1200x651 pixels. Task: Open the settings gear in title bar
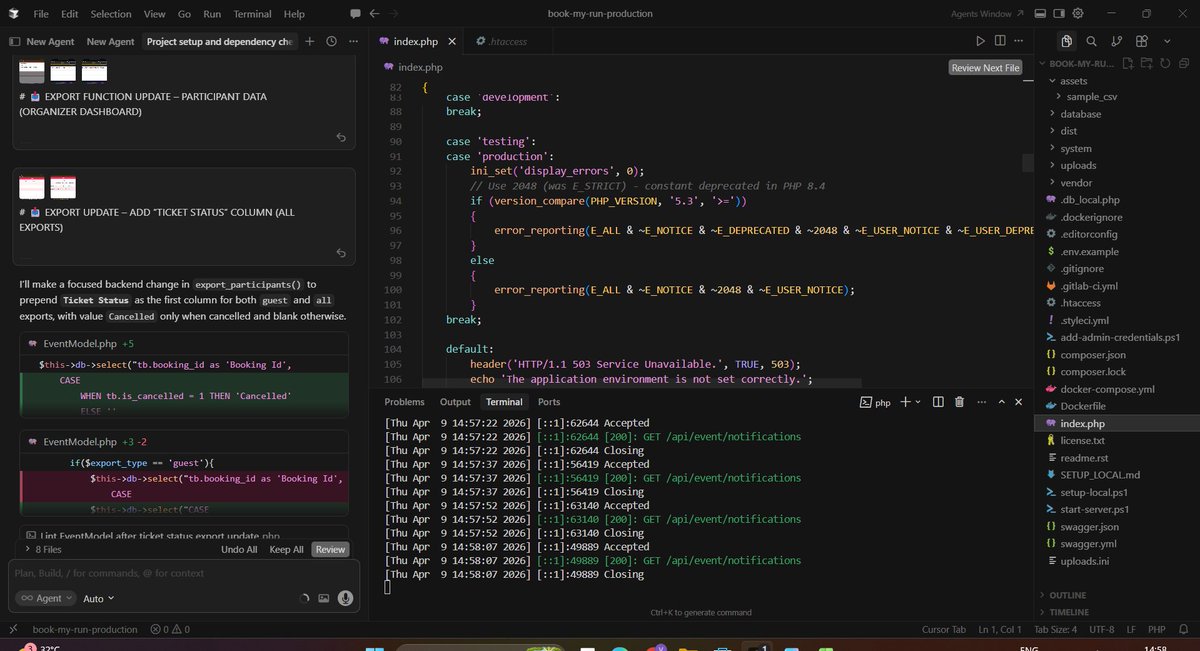[x=1078, y=14]
